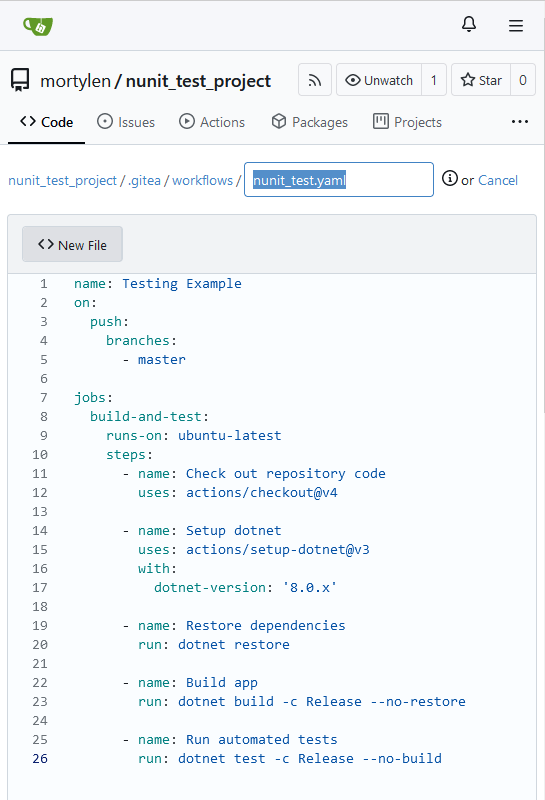Switch to the Actions tab

[x=212, y=122]
